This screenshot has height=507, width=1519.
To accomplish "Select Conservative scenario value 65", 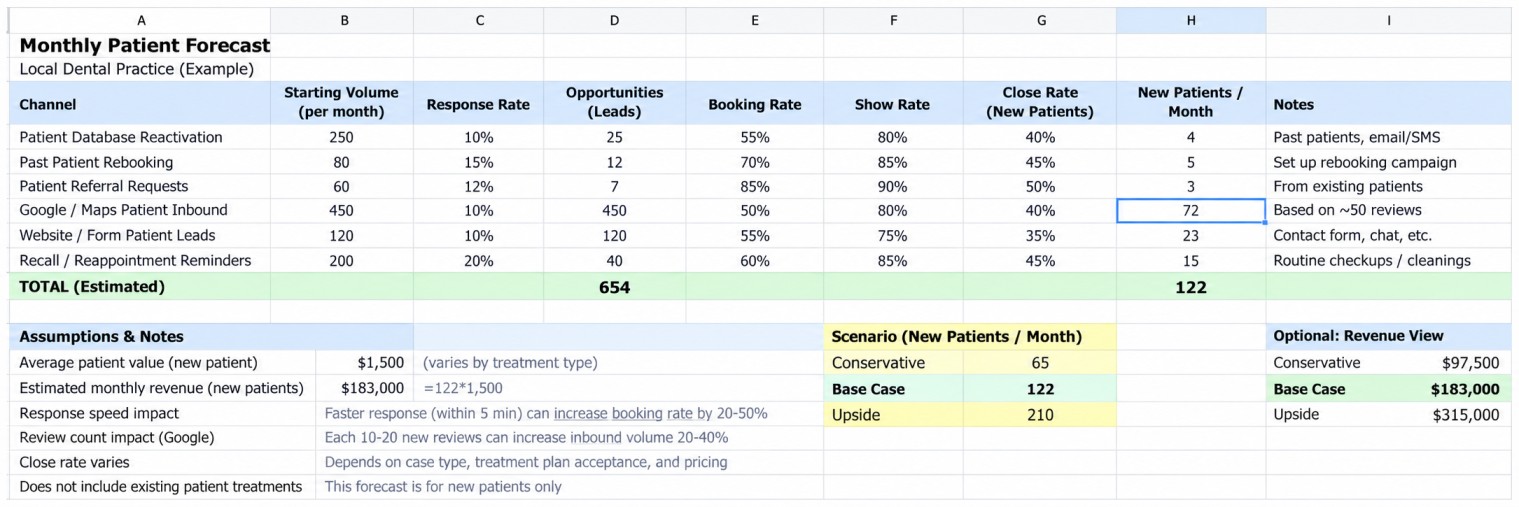I will point(1040,363).
